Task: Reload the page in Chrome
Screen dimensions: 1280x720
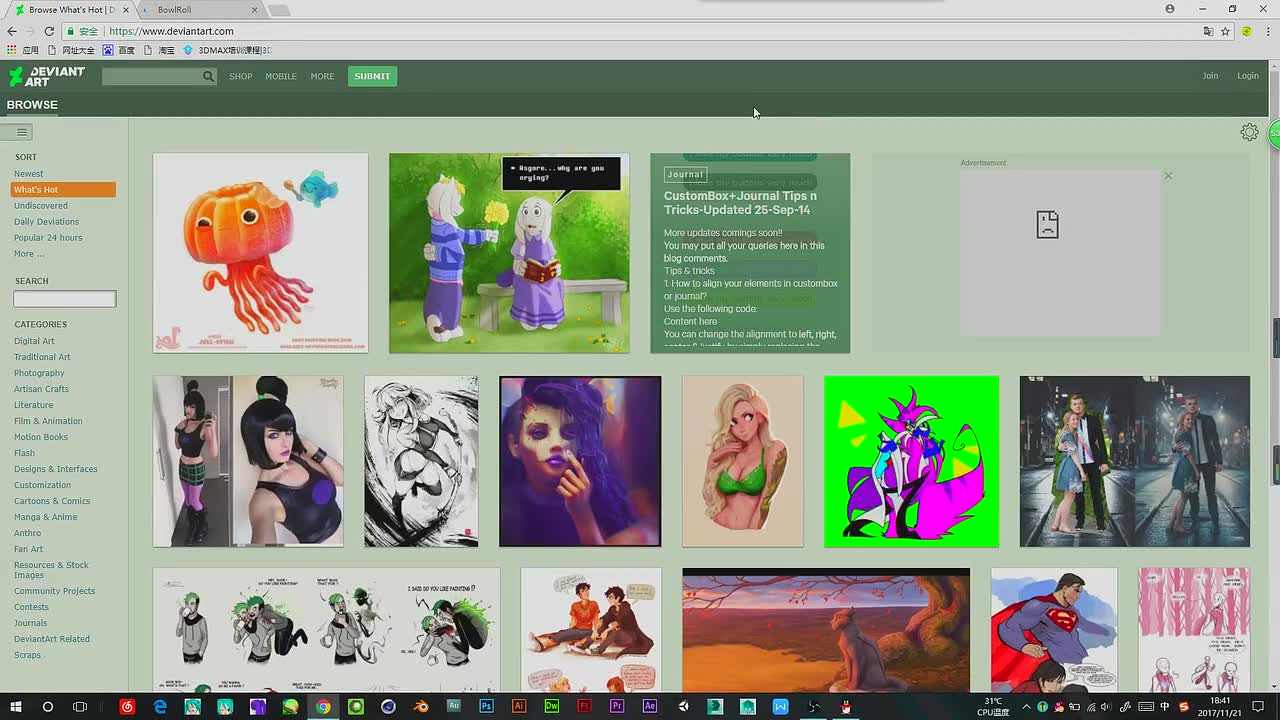Action: tap(49, 31)
